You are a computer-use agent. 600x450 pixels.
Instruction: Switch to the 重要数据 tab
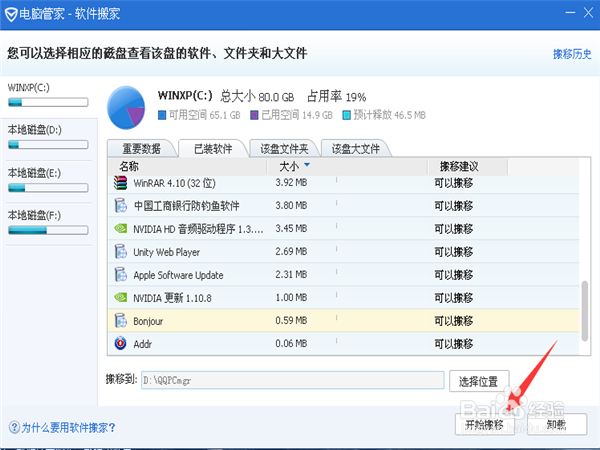point(142,148)
